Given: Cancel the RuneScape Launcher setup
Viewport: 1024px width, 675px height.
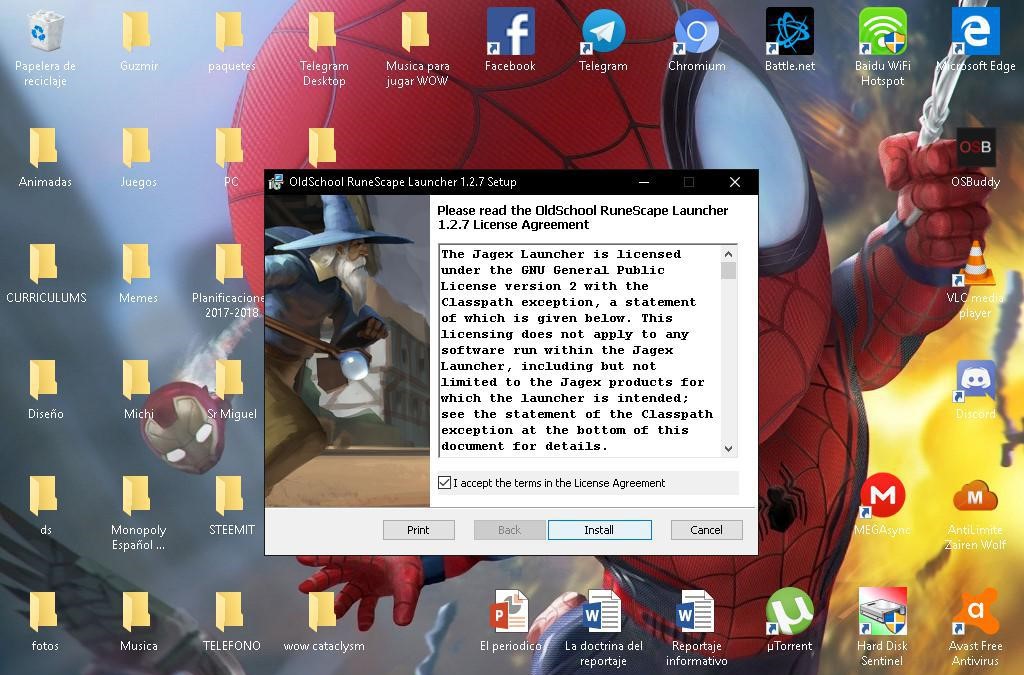Looking at the screenshot, I should point(707,530).
